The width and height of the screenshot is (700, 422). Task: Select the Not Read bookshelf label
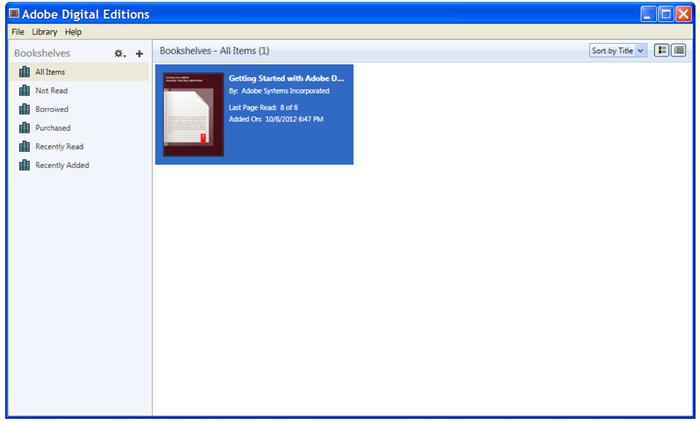click(51, 91)
